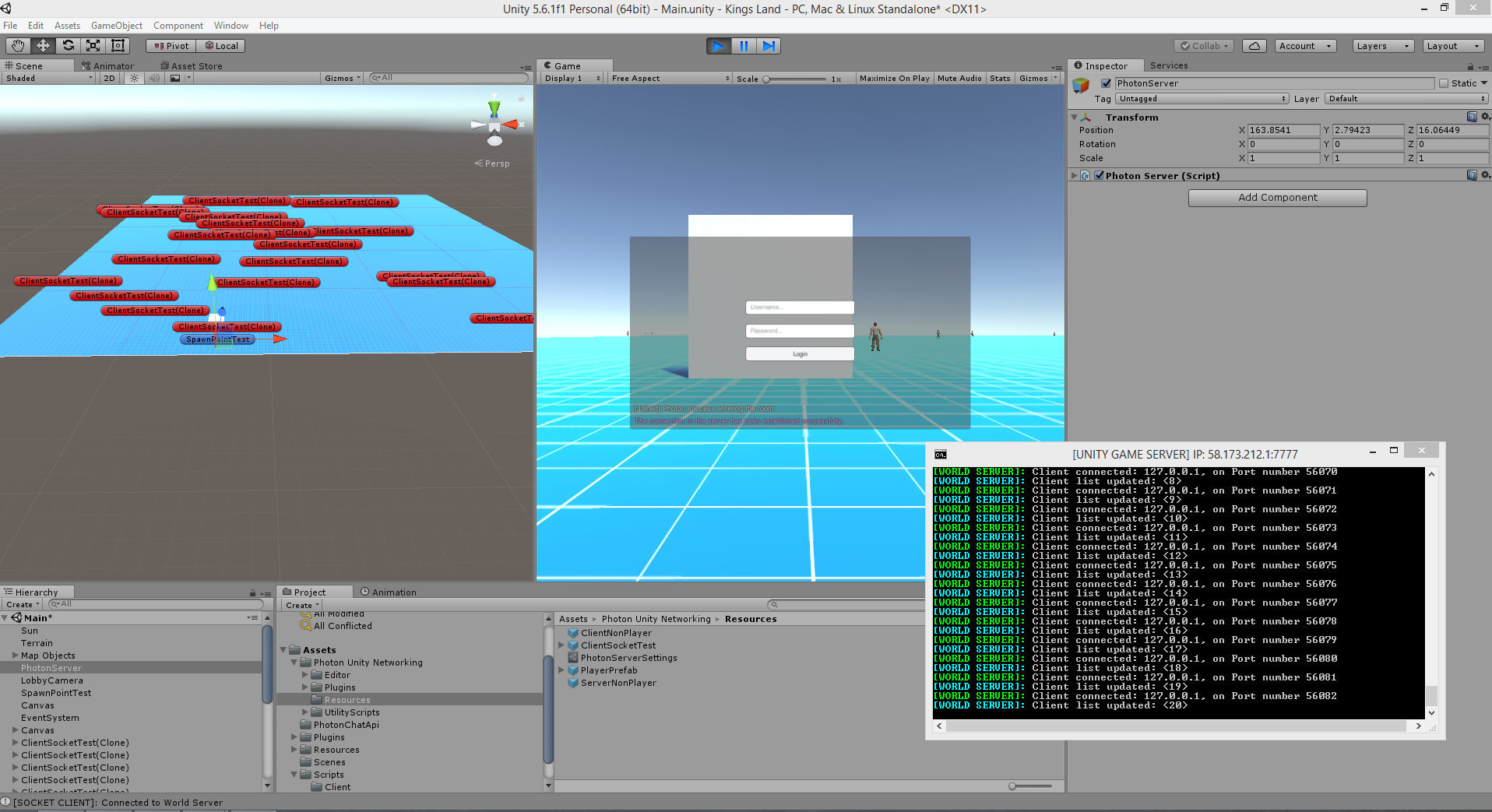Open the Layers dropdown
This screenshot has height=812, width=1492.
click(x=1383, y=46)
